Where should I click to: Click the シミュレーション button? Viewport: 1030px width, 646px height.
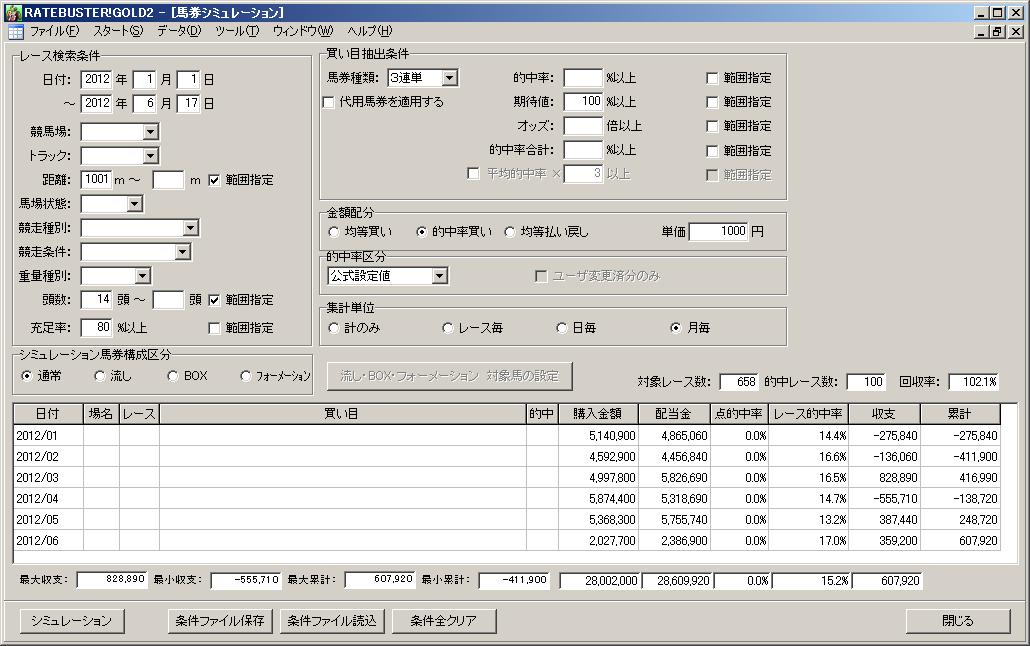pos(71,621)
